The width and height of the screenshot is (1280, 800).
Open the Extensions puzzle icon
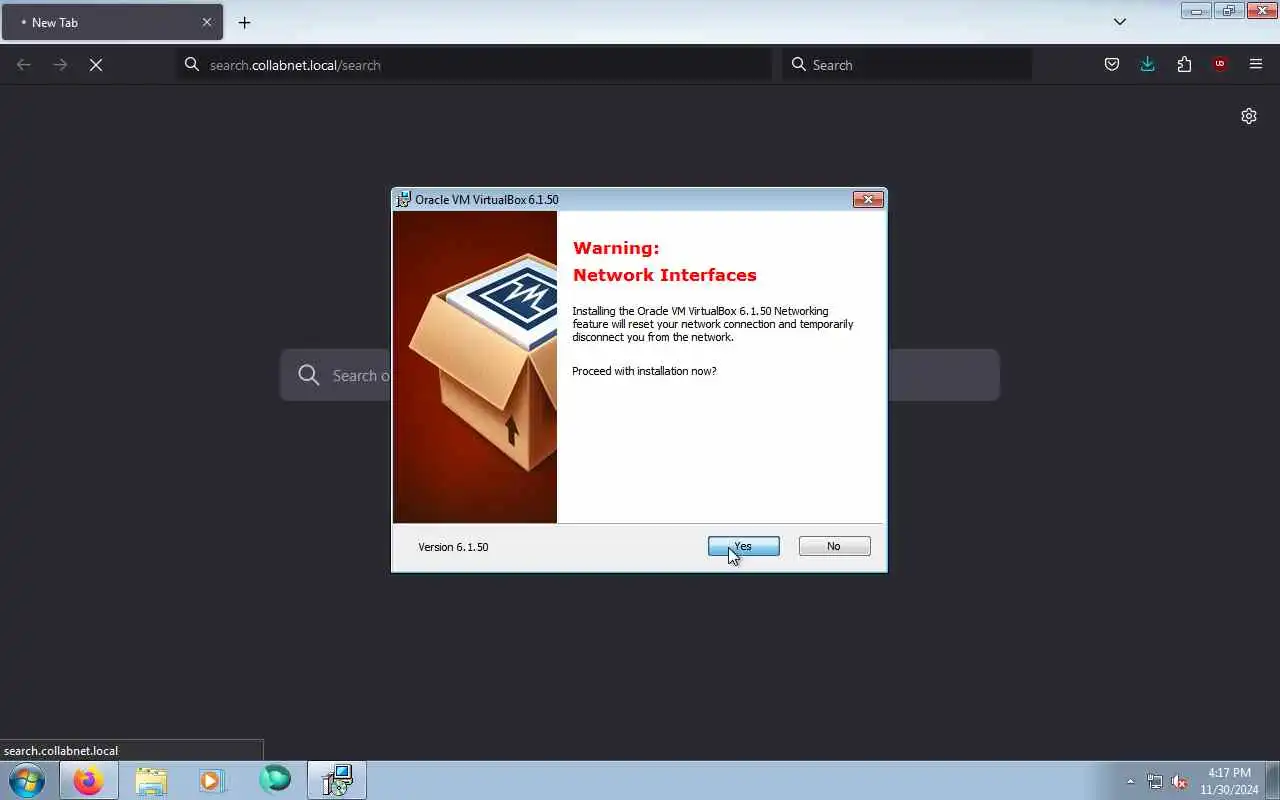[x=1184, y=65]
